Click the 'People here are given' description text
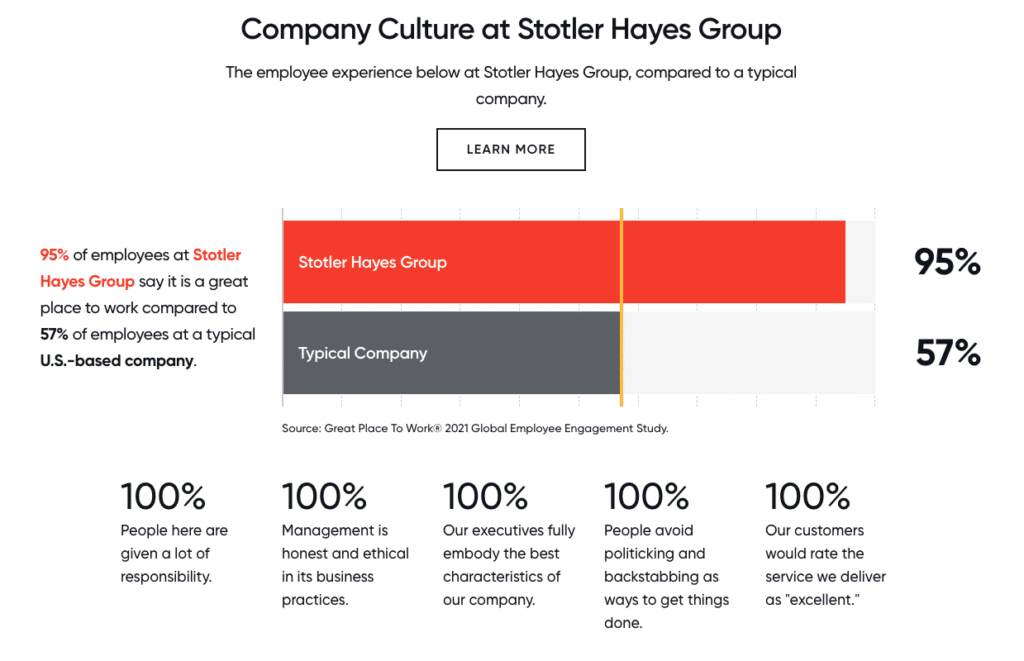 [x=174, y=553]
